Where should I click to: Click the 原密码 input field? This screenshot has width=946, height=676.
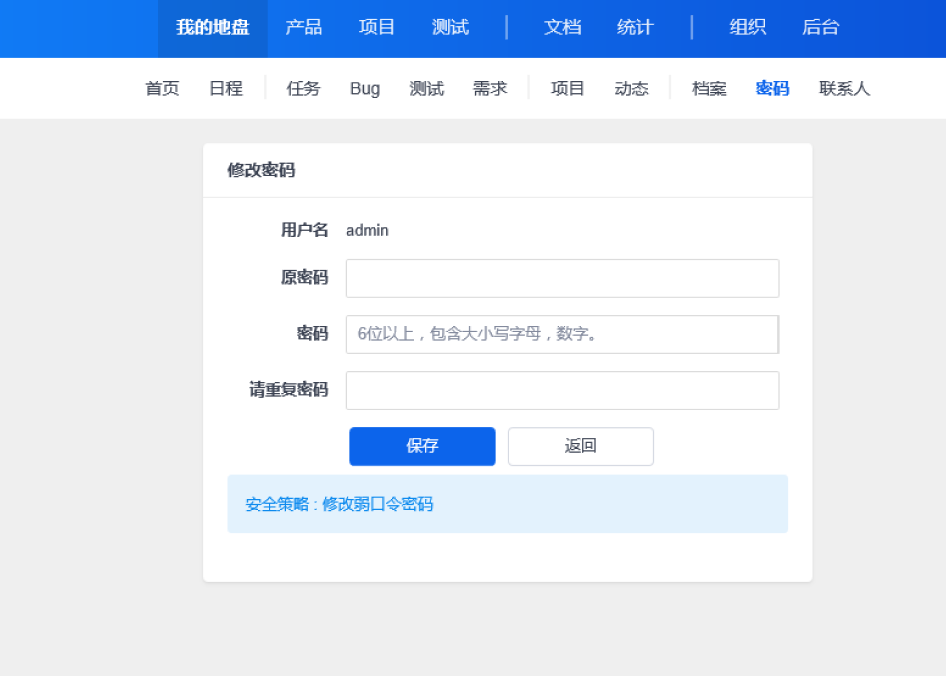pyautogui.click(x=562, y=278)
